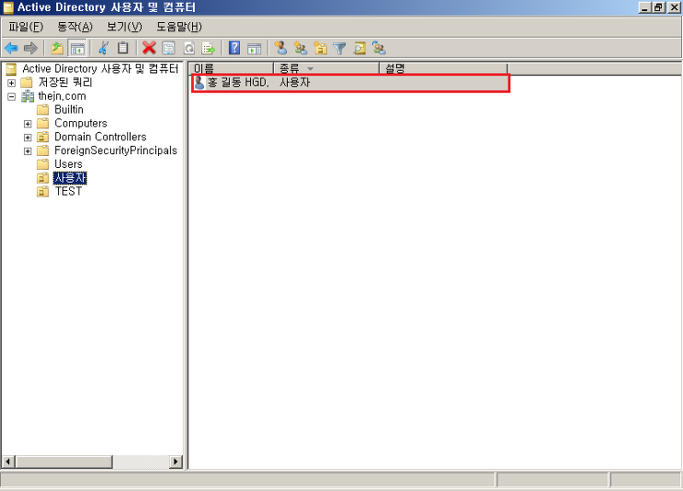The image size is (683, 491).
Task: Create a new user with toolbar icon
Action: [x=281, y=48]
